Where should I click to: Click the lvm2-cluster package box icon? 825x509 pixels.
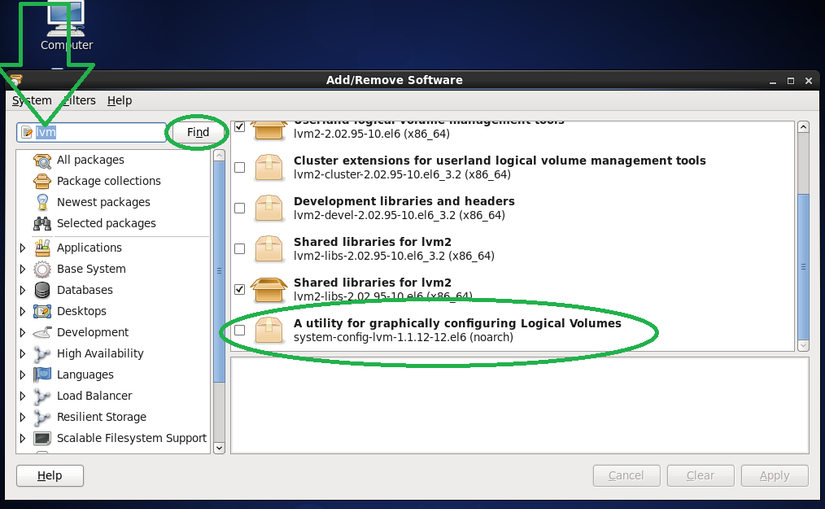point(268,167)
